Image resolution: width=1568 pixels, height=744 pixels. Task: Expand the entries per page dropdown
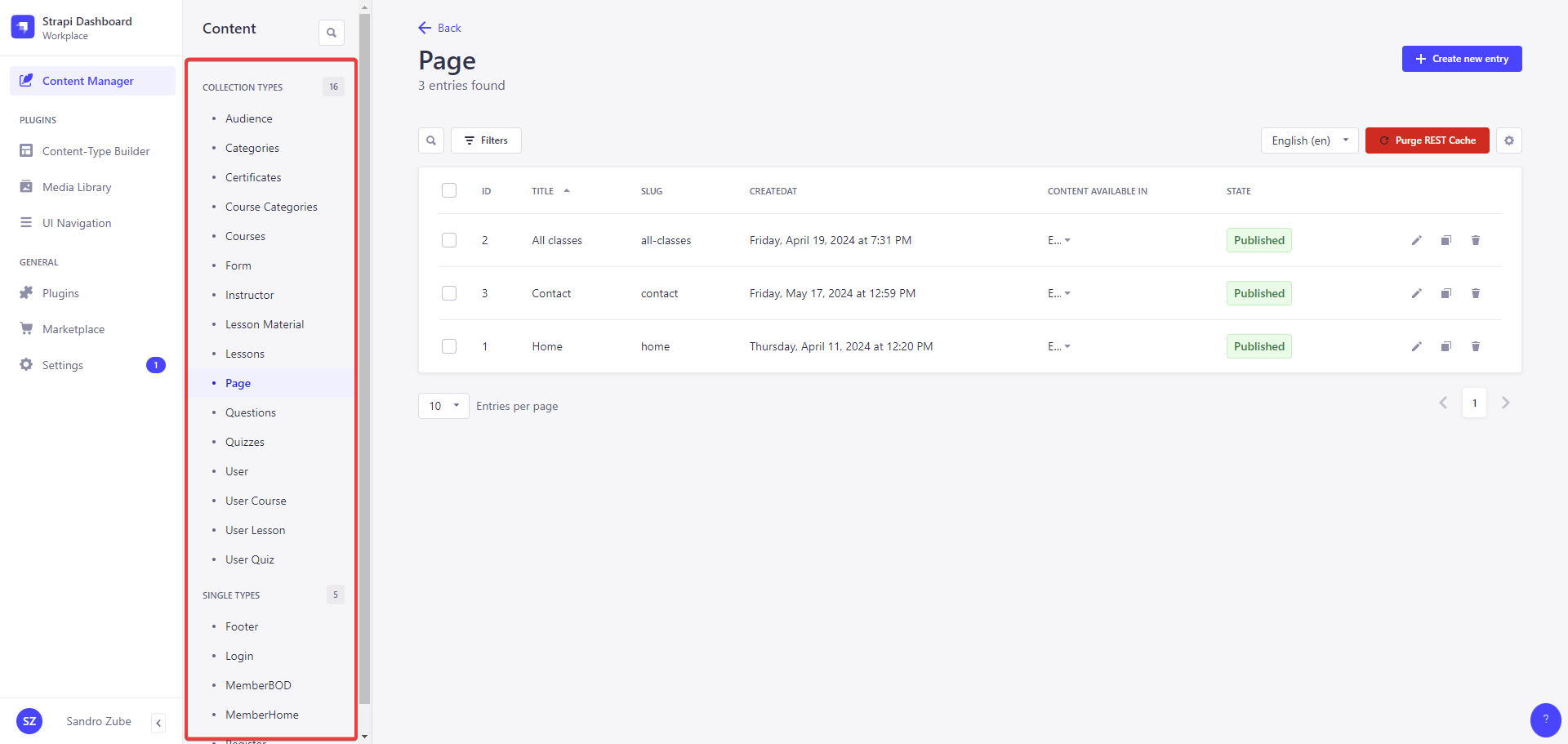[443, 406]
